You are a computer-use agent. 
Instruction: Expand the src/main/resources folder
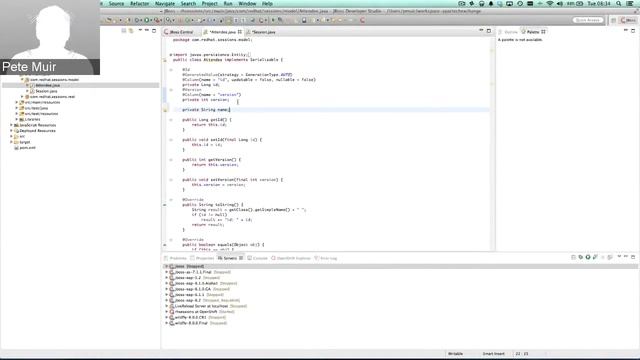17,102
